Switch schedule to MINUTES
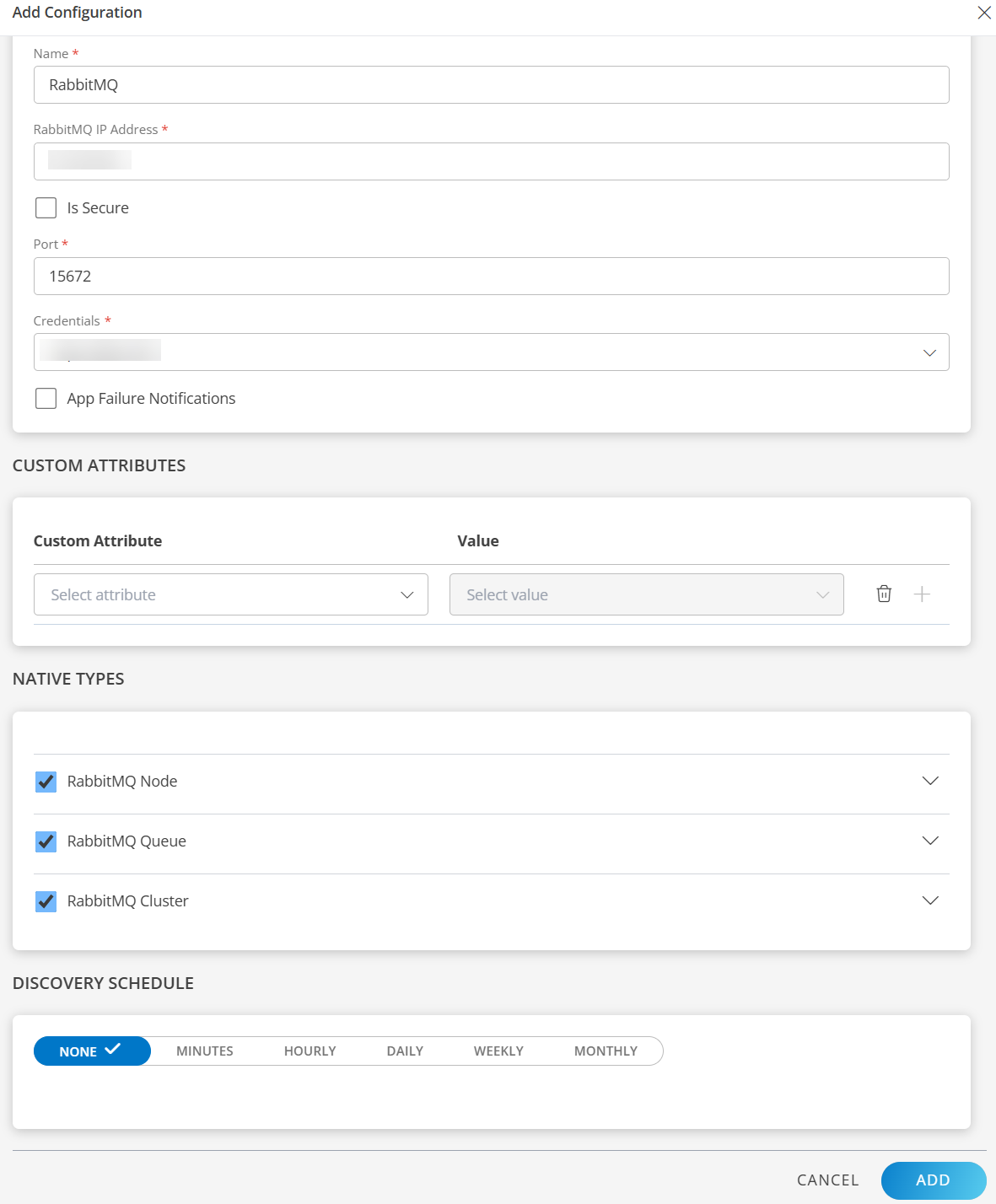Image resolution: width=996 pixels, height=1204 pixels. (x=205, y=1051)
